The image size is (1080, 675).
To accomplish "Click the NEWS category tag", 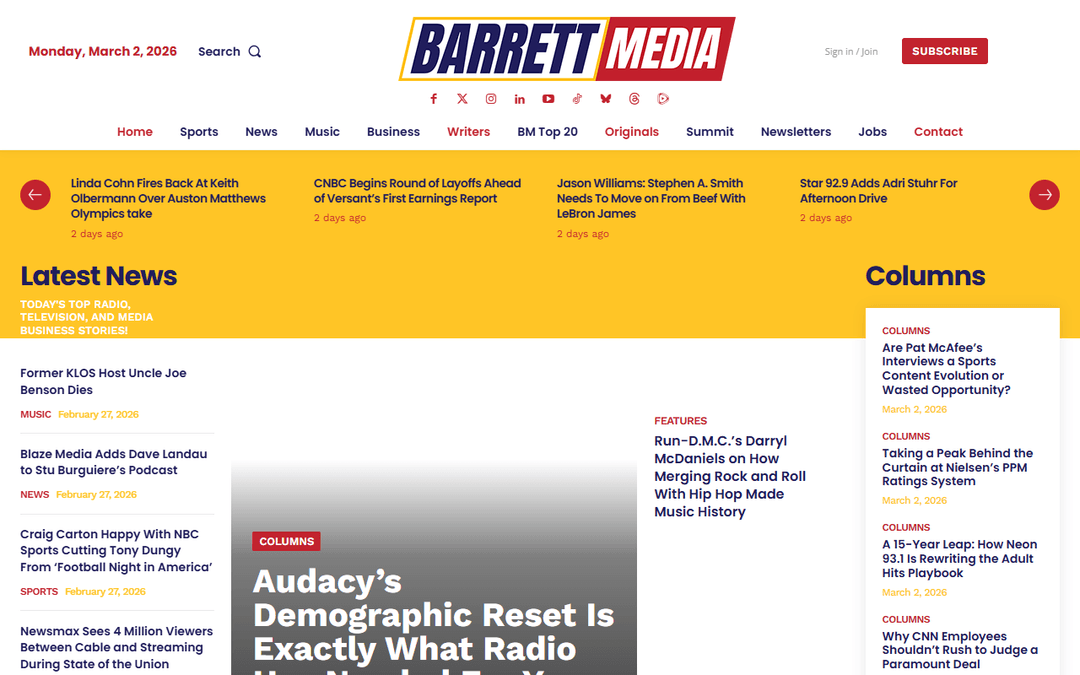I will click(34, 495).
